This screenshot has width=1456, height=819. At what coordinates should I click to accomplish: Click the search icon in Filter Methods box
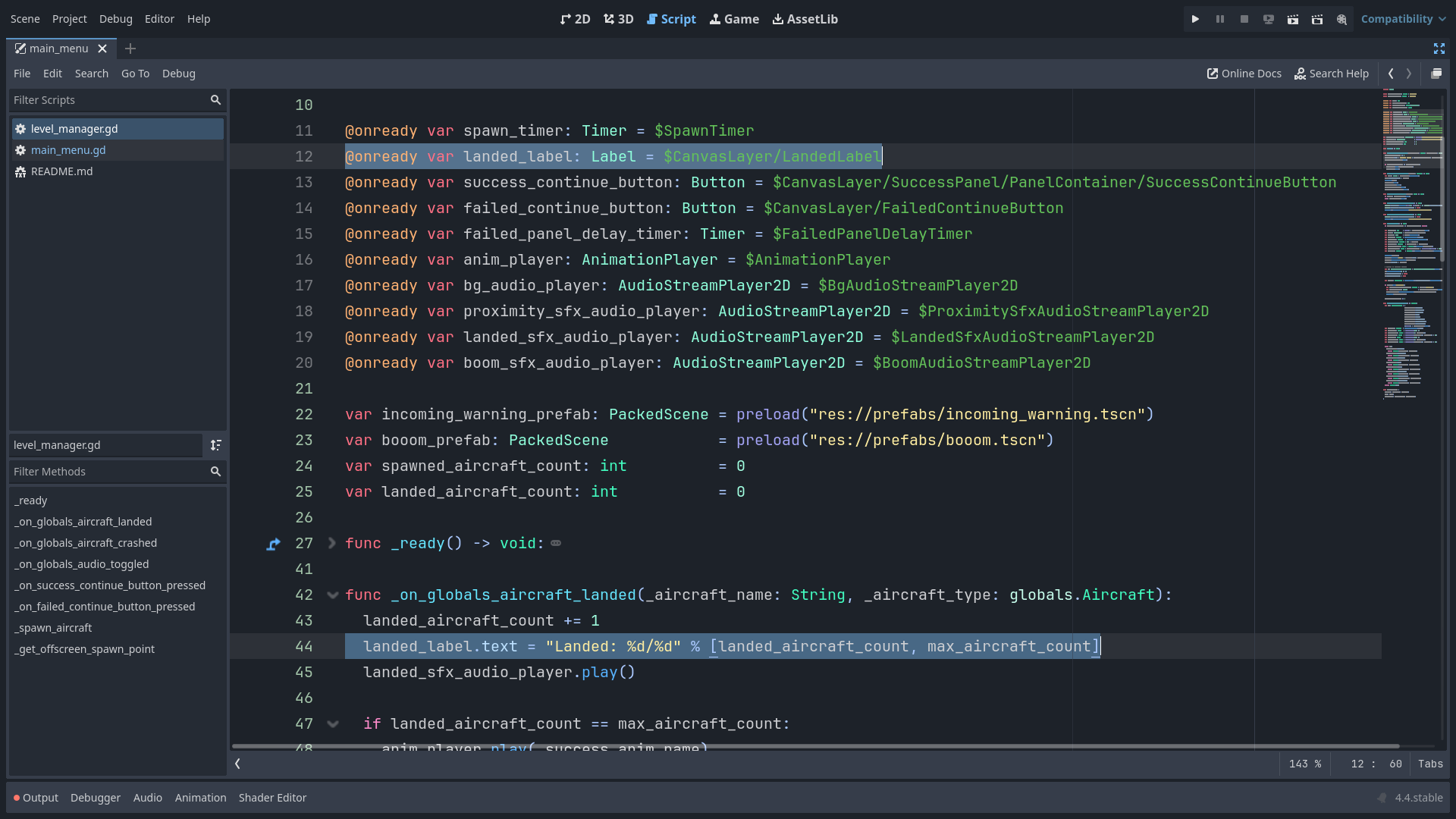point(216,471)
